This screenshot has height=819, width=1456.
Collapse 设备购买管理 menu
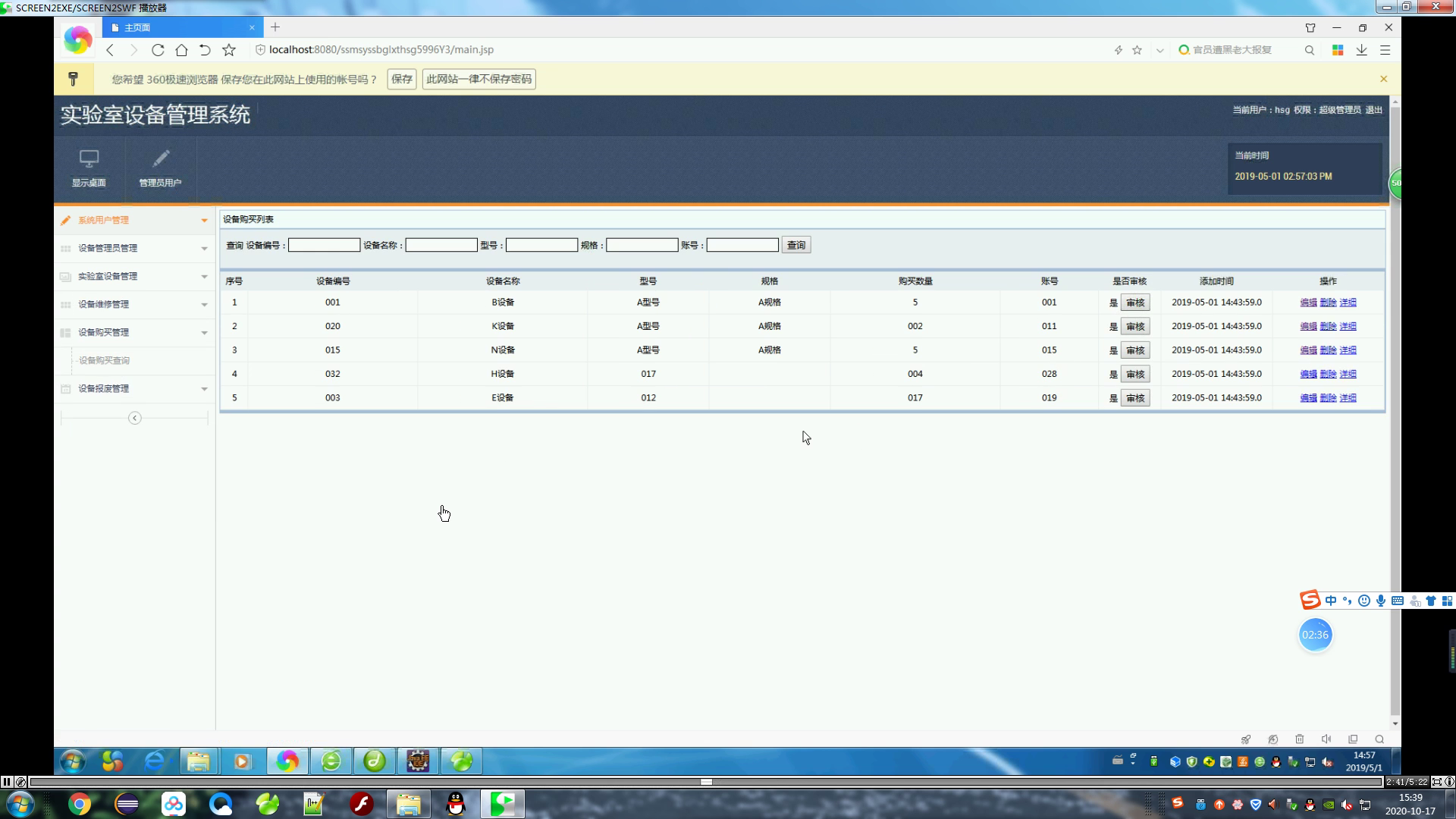pyautogui.click(x=134, y=332)
